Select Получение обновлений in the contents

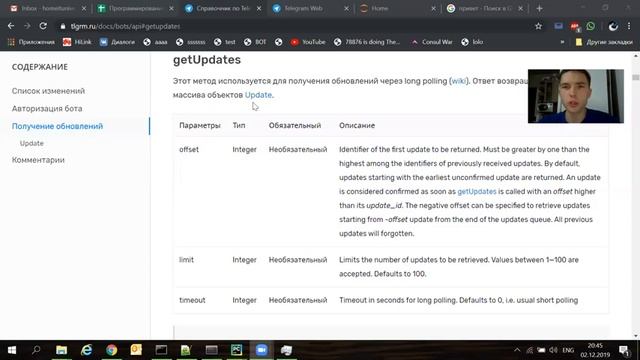click(x=57, y=126)
